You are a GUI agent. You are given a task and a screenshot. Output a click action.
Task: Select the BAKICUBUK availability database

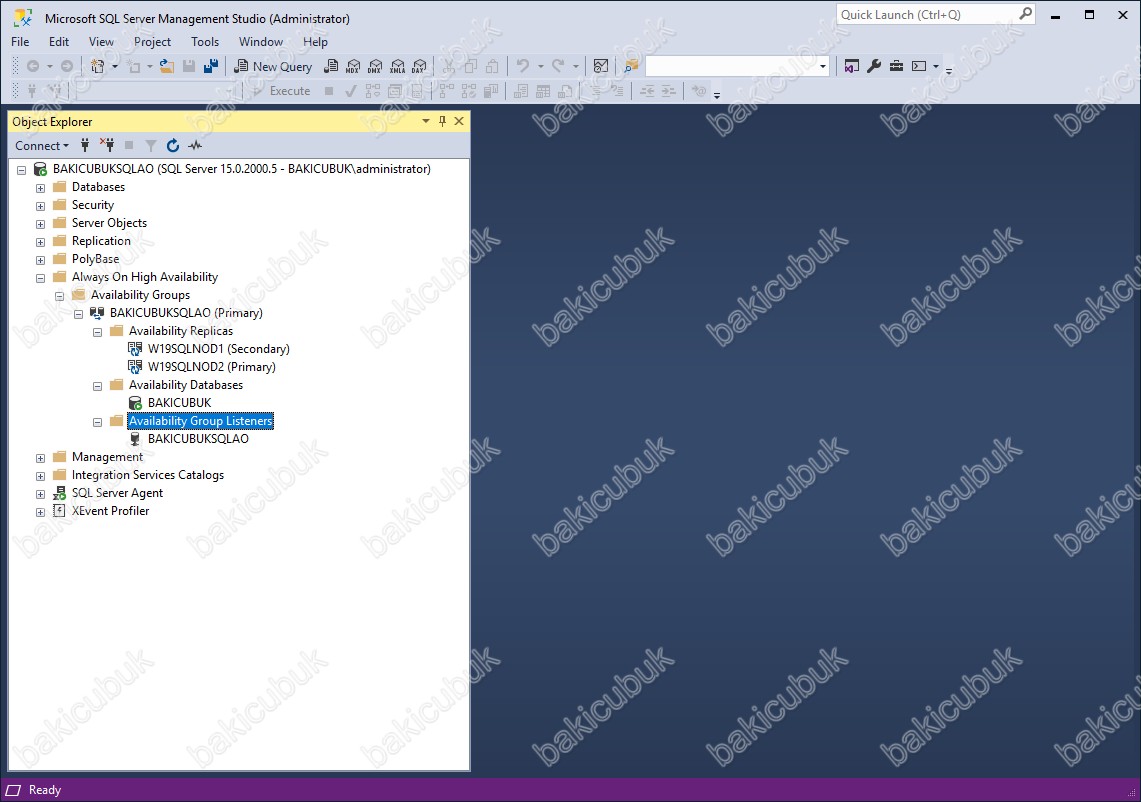coord(179,402)
